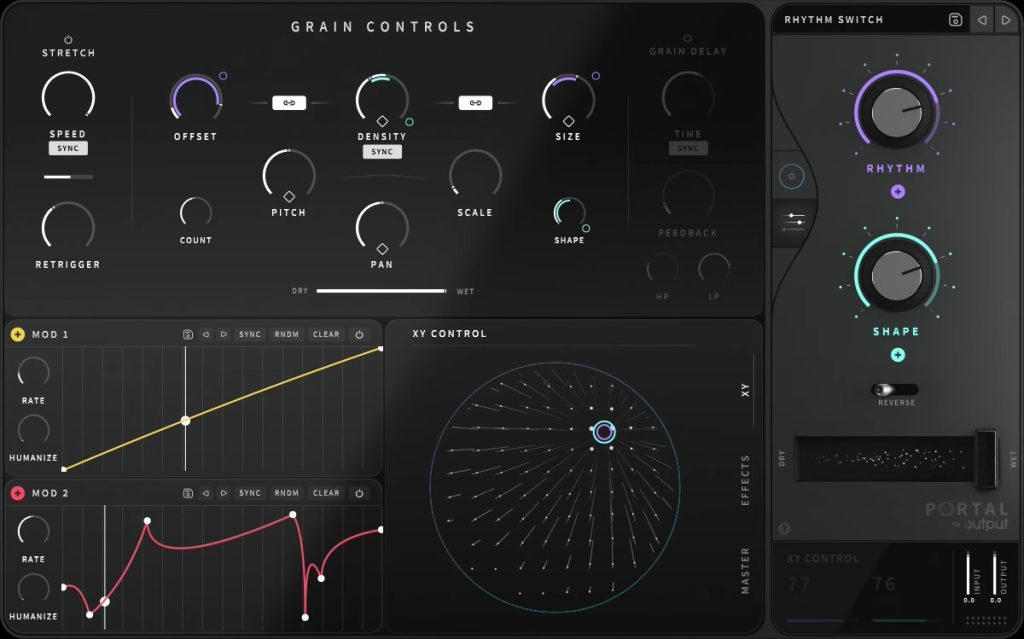
Task: Click the grain Dry/Wet horizontal slider
Action: pos(381,291)
